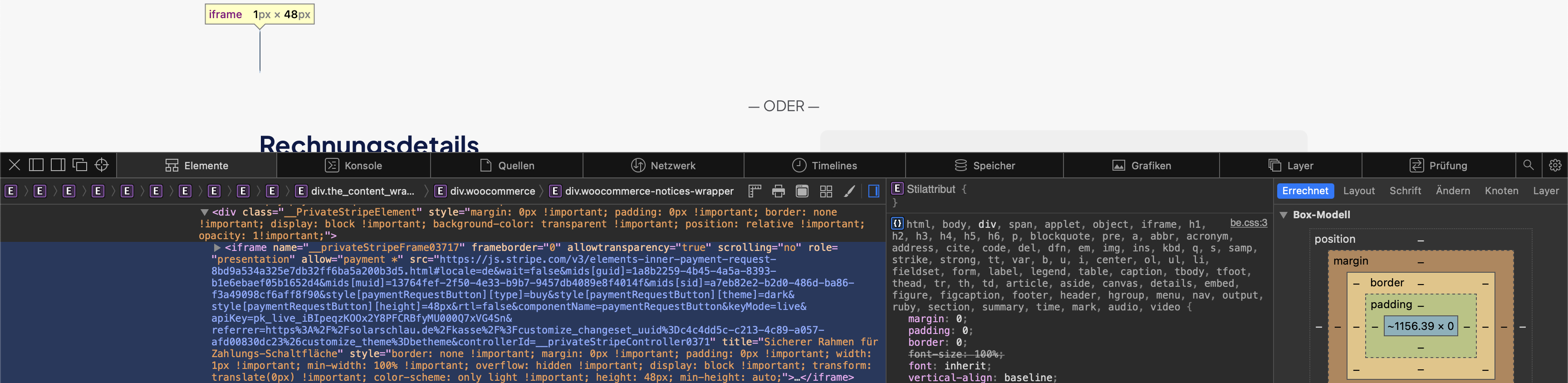Image resolution: width=1568 pixels, height=383 pixels.
Task: Select the Errechnet sidebar panel
Action: coord(1305,191)
